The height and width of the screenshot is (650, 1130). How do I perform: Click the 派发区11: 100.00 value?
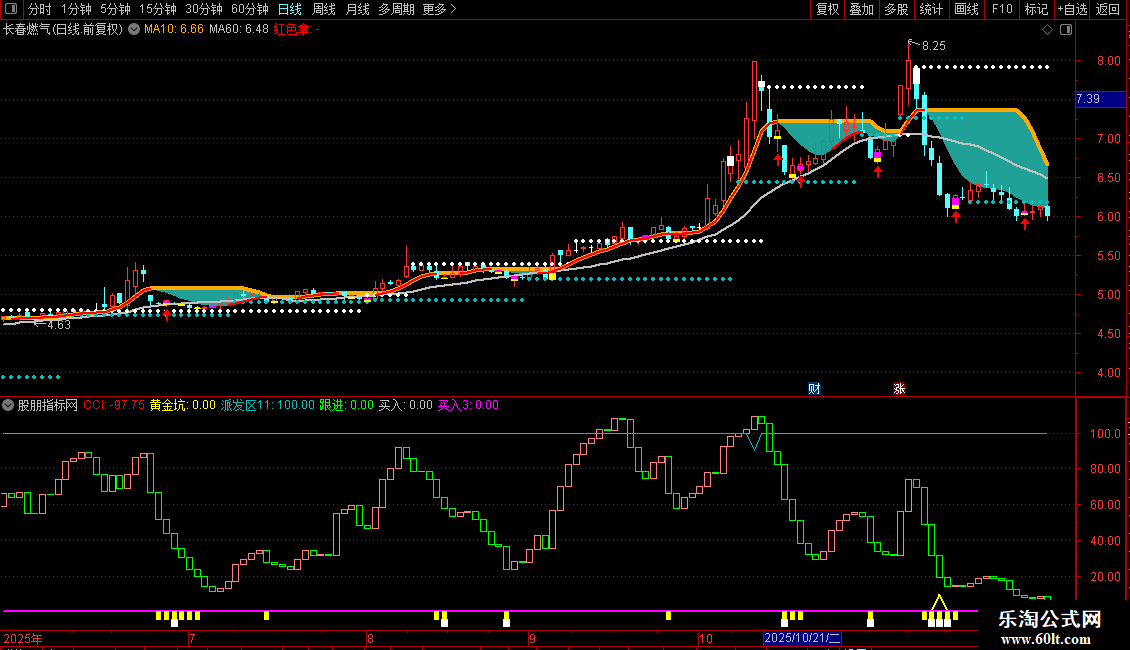click(267, 405)
